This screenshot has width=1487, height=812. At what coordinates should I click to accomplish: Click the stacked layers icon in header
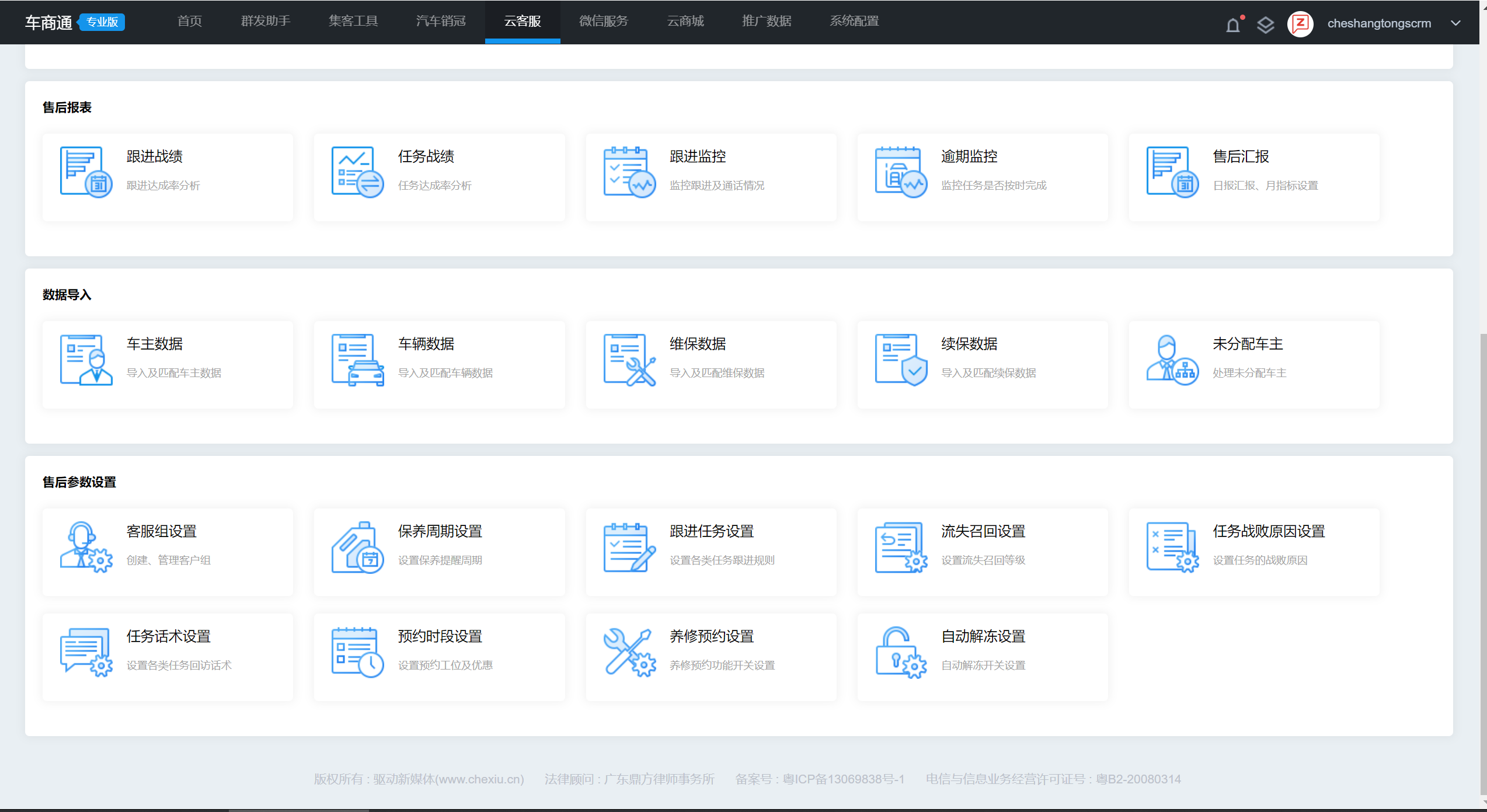[x=1265, y=25]
